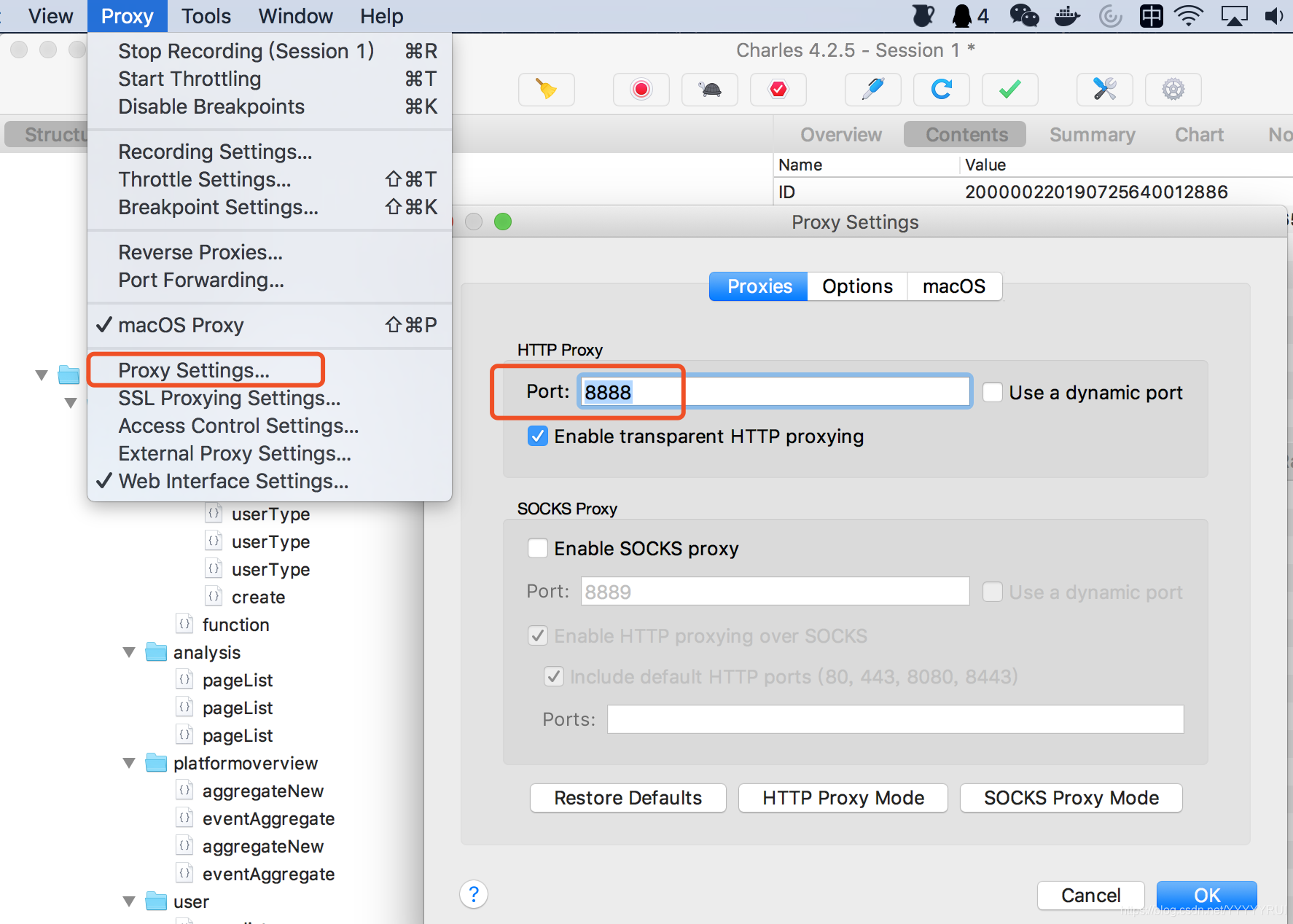This screenshot has width=1293, height=924.
Task: Click the blue refresh repeat icon
Action: tap(941, 90)
